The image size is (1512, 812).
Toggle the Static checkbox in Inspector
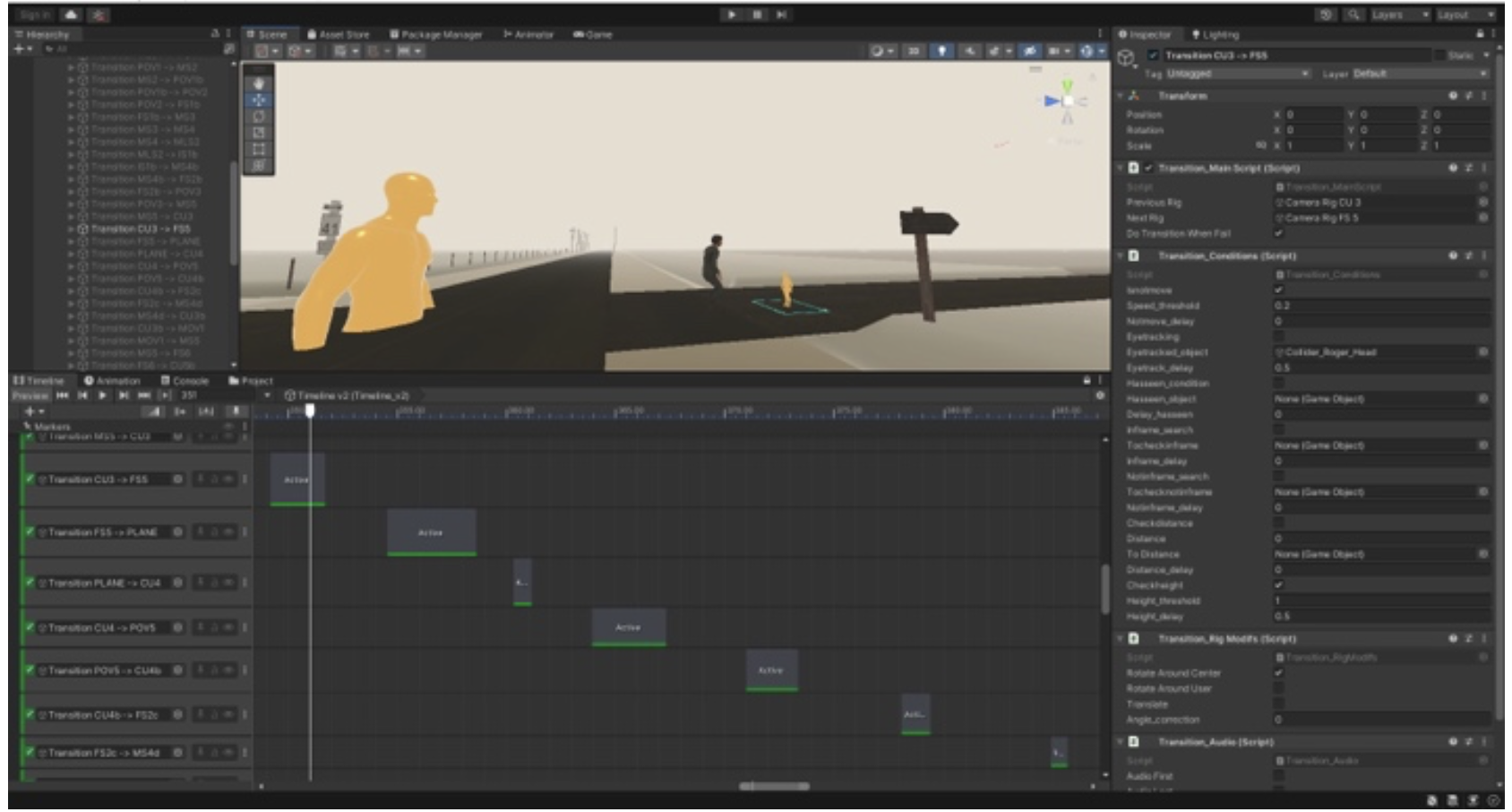coord(1440,56)
